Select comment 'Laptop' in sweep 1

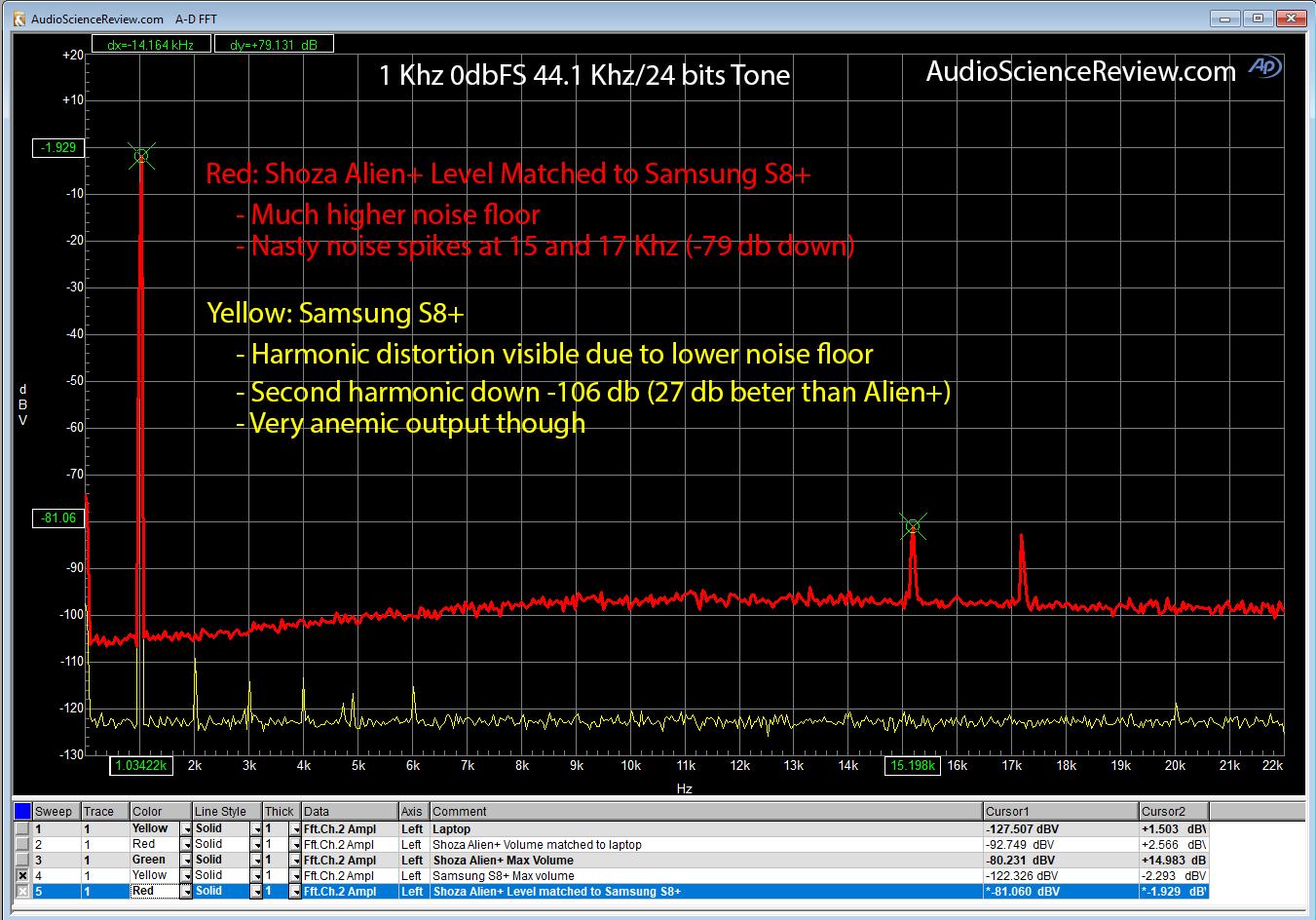coord(451,829)
